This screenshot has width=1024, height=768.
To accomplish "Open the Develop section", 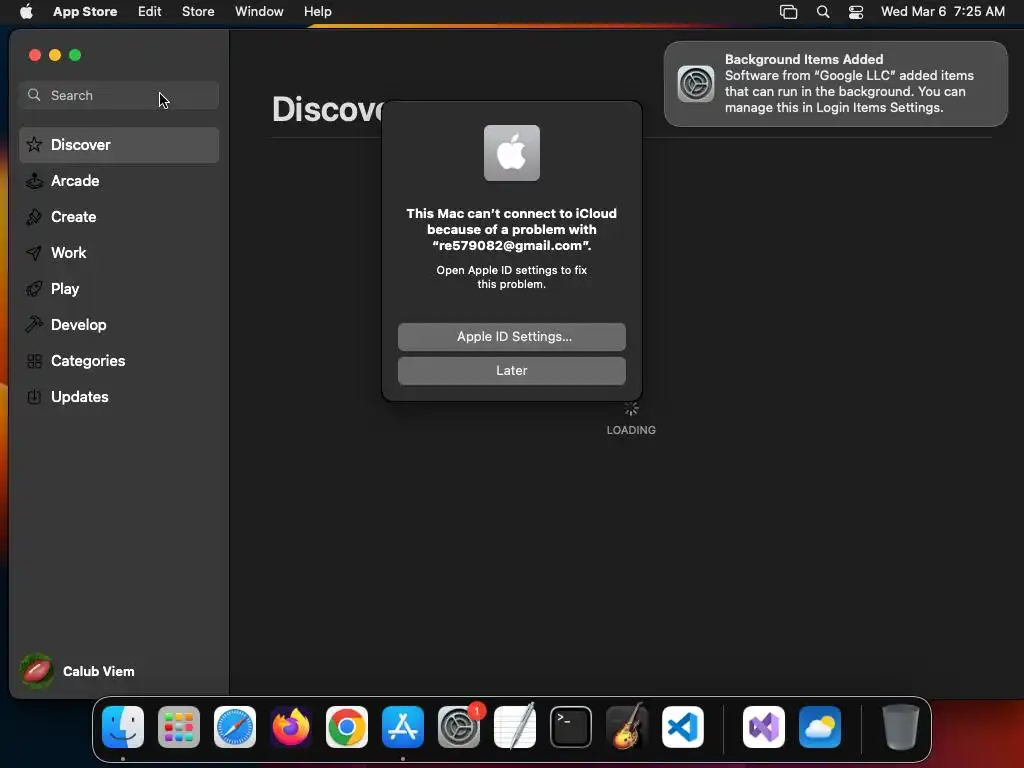I will 119,325.
